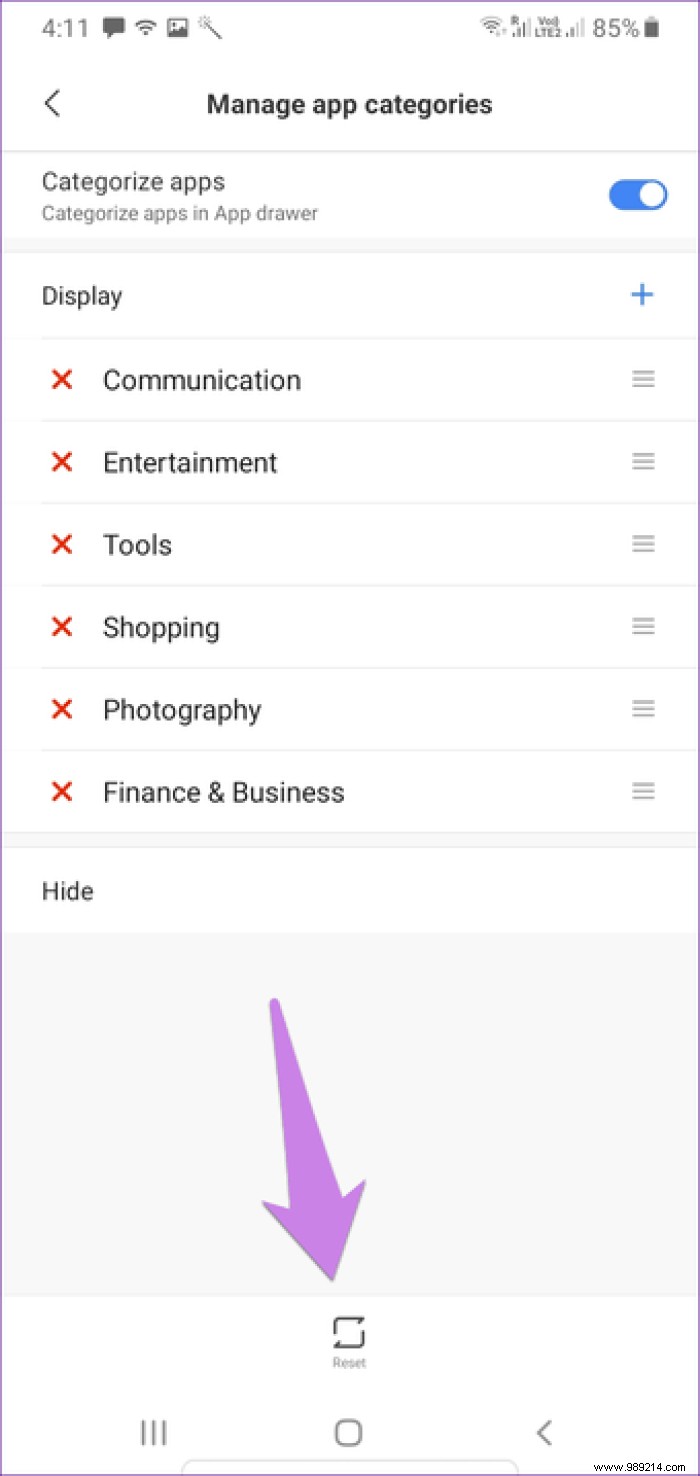Viewport: 700px width, 1476px height.
Task: Remove the Tools category
Action: tap(61, 544)
